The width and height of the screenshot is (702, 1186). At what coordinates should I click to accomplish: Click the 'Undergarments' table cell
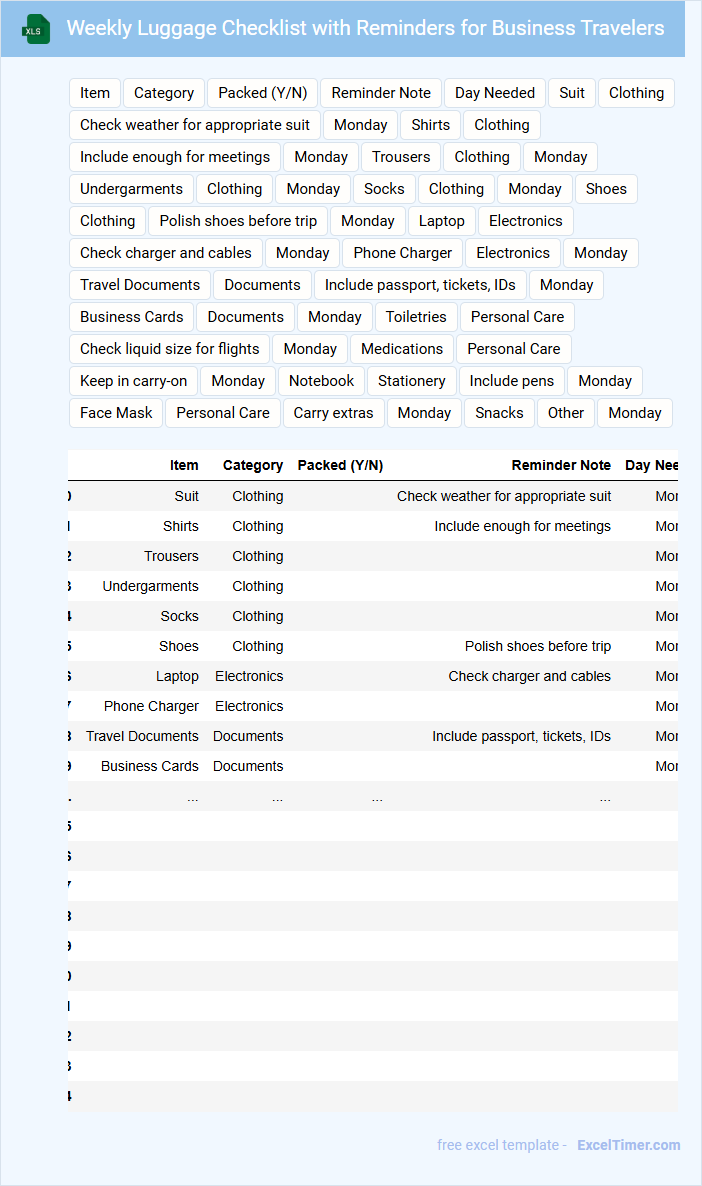[151, 586]
